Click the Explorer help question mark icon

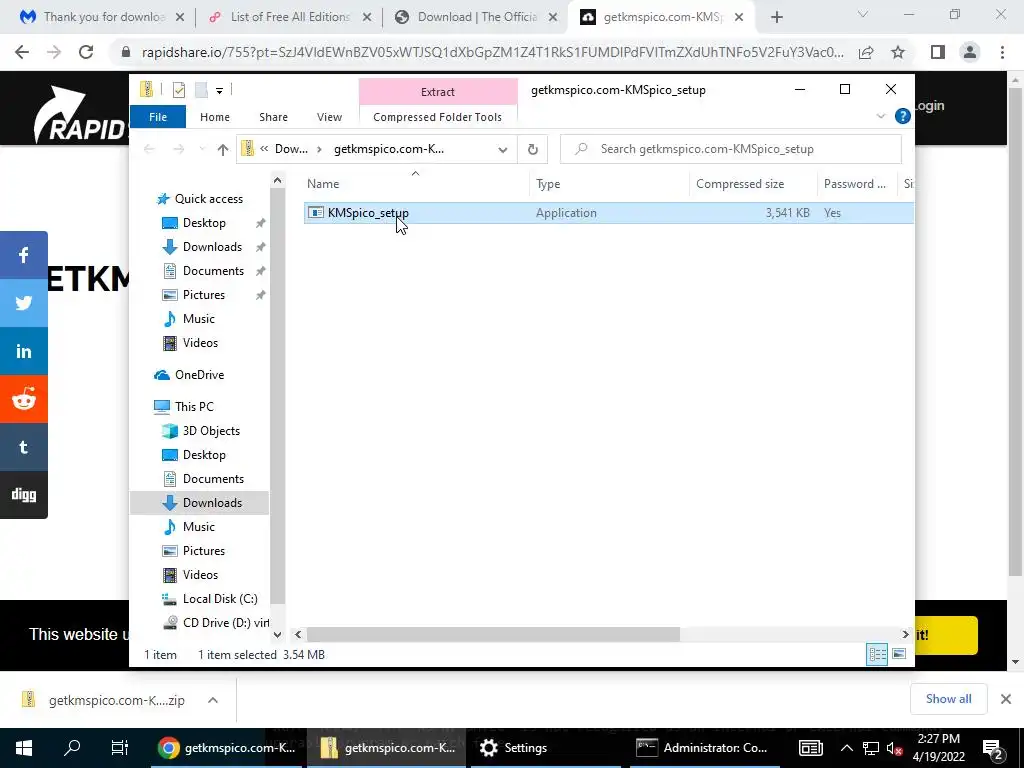903,116
